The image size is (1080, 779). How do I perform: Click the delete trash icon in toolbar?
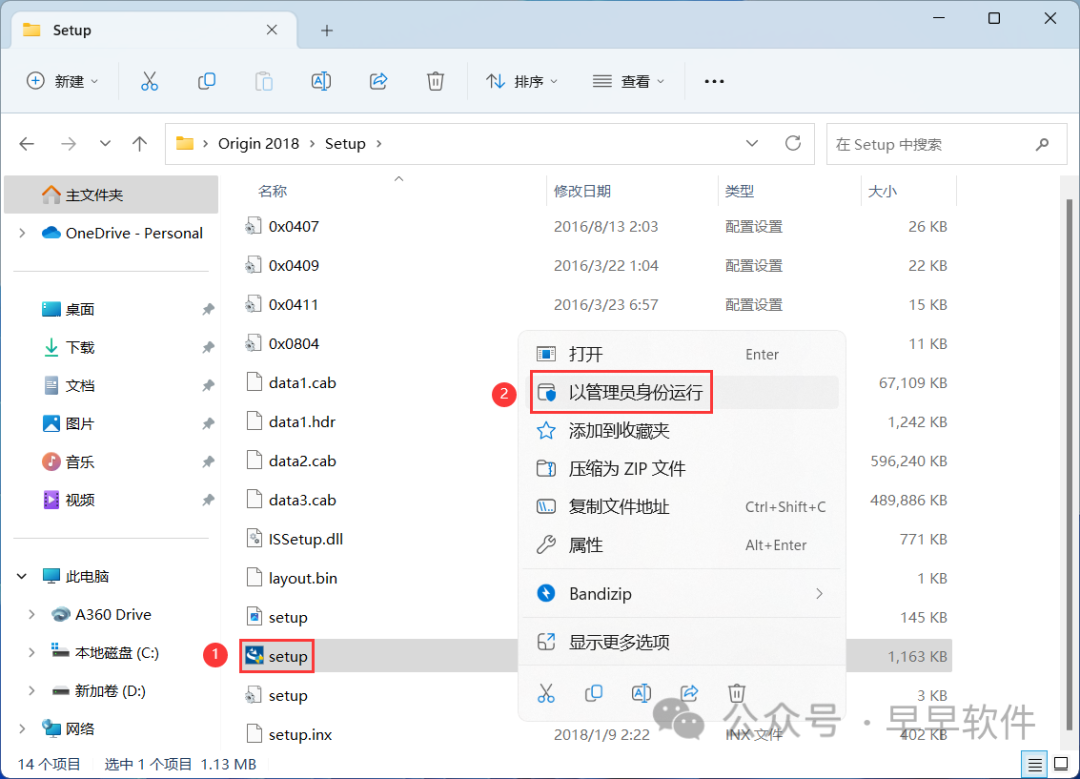435,82
